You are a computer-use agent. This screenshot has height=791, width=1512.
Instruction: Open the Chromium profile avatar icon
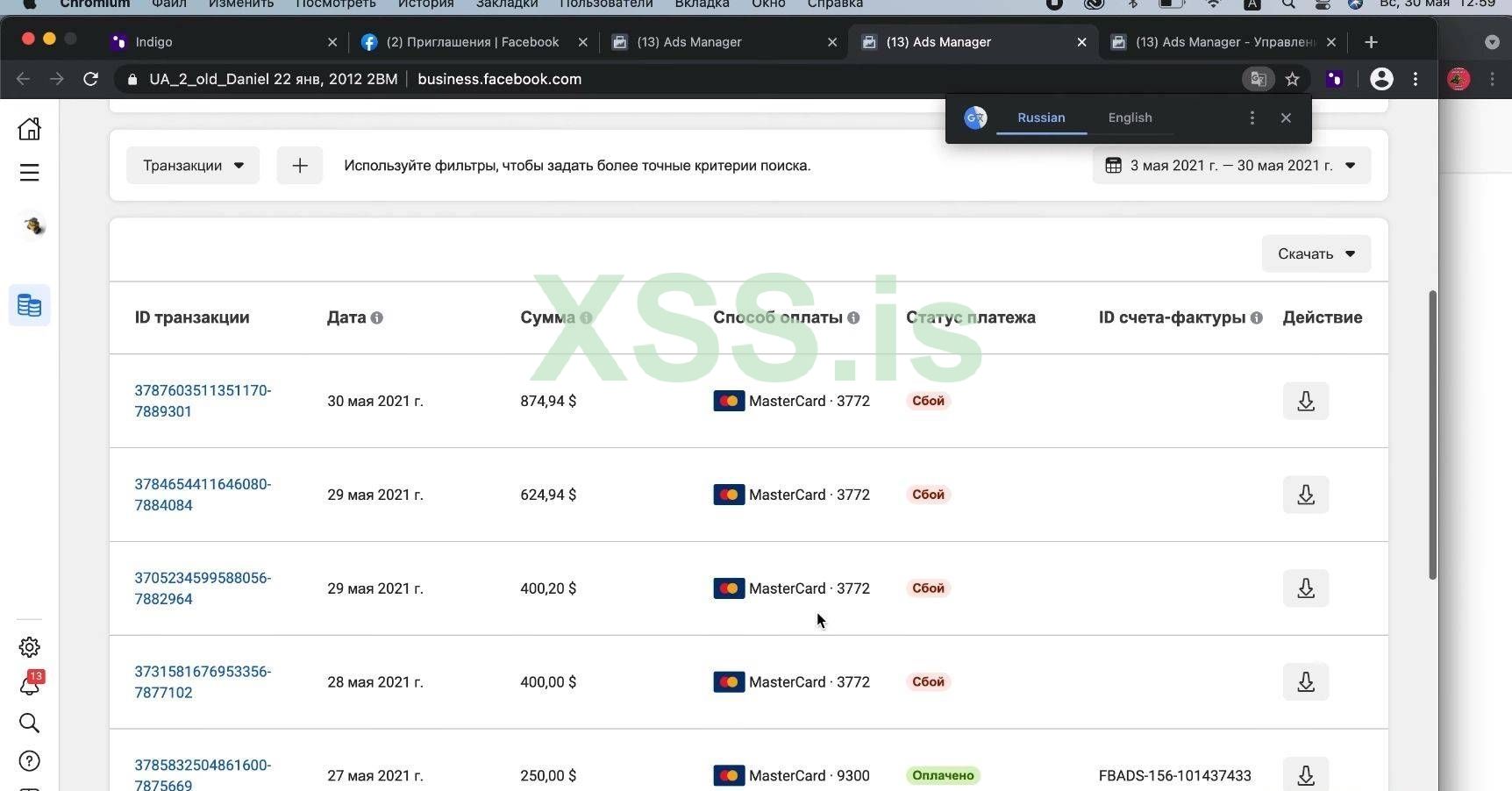click(x=1381, y=79)
